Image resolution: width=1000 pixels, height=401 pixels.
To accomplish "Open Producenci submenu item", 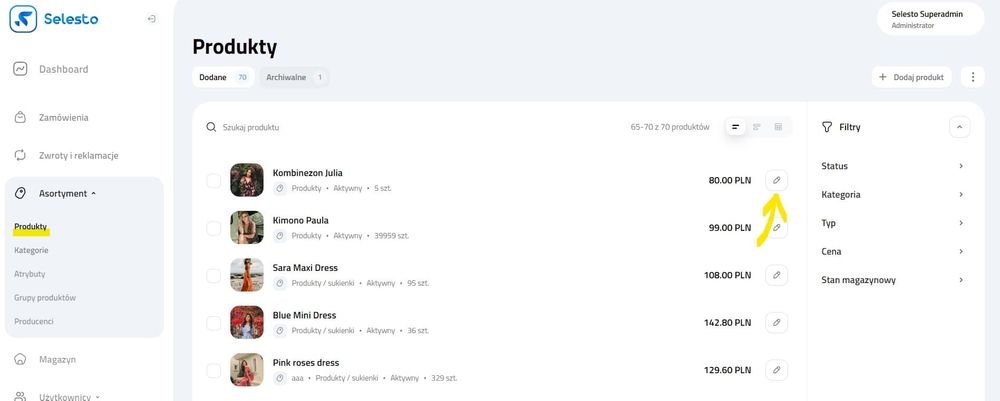I will pyautogui.click(x=34, y=321).
